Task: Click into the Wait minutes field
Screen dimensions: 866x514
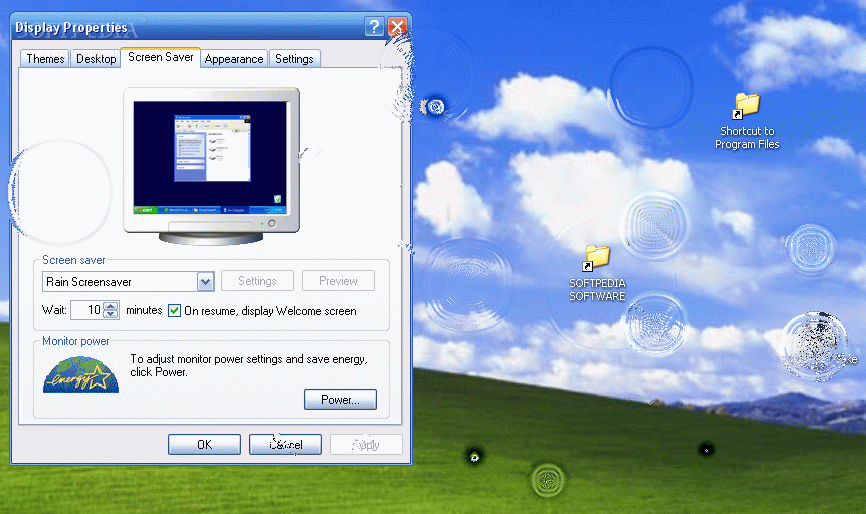Action: (87, 310)
